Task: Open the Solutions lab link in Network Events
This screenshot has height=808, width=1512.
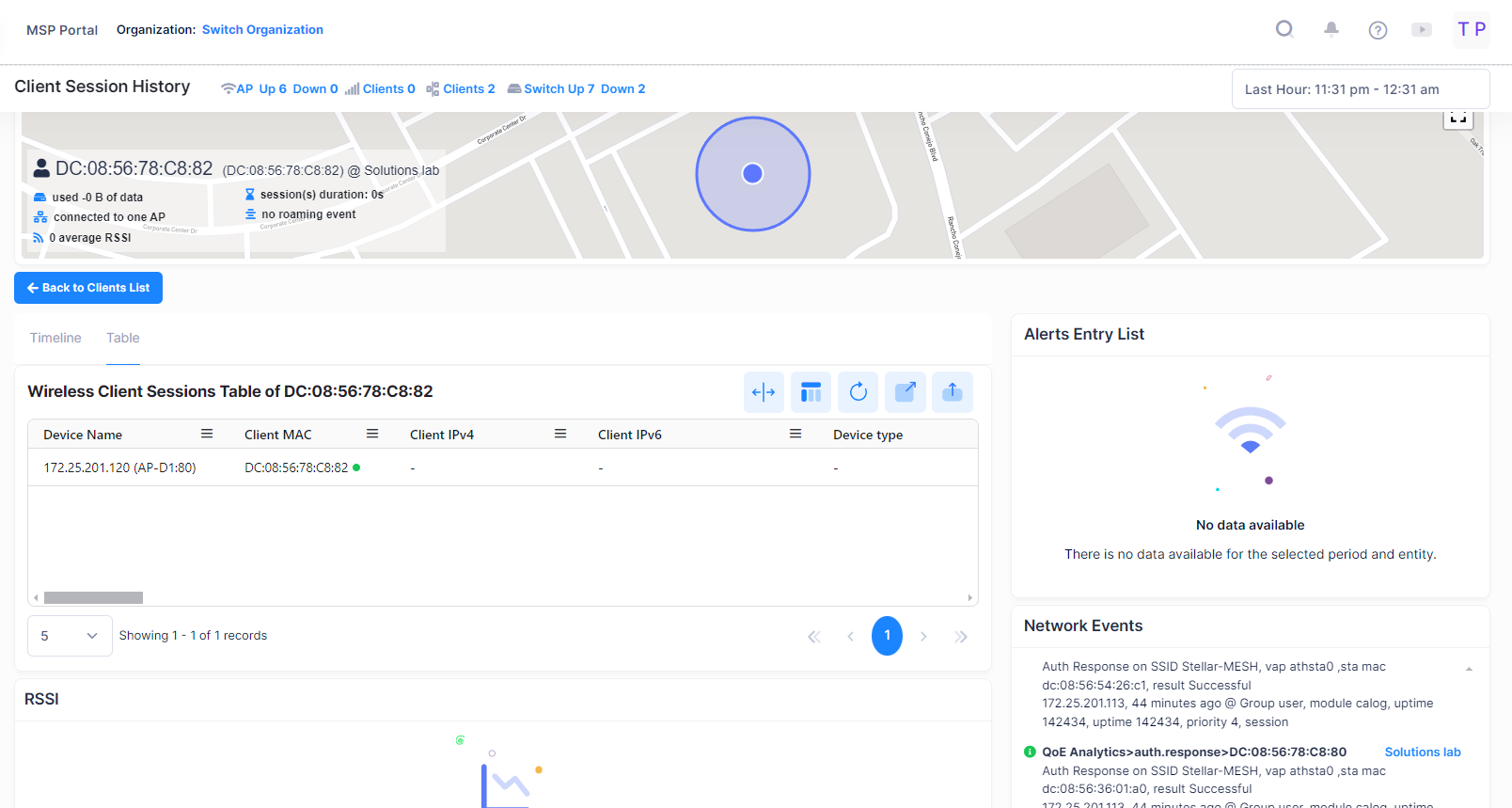Action: click(x=1423, y=752)
